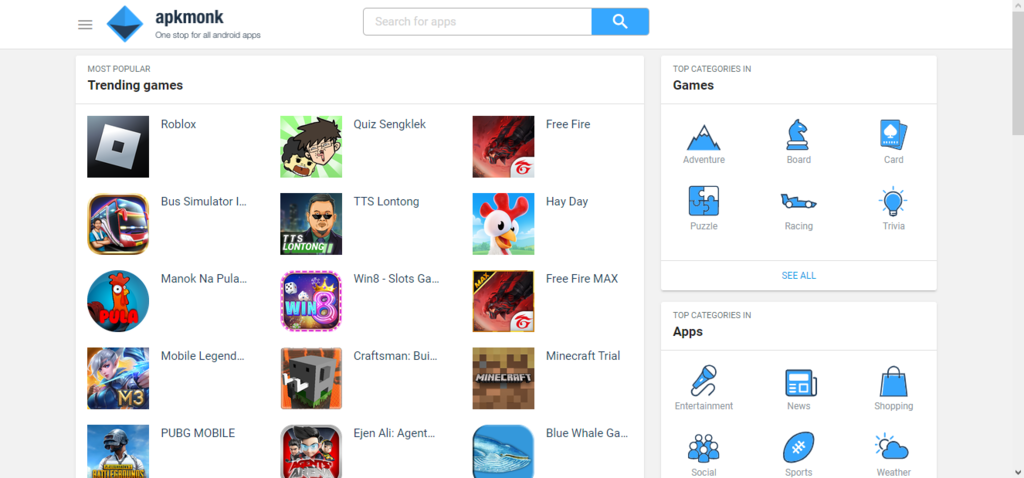This screenshot has height=478, width=1024.
Task: Click the Ejen Ali: Agents title
Action: tap(394, 433)
